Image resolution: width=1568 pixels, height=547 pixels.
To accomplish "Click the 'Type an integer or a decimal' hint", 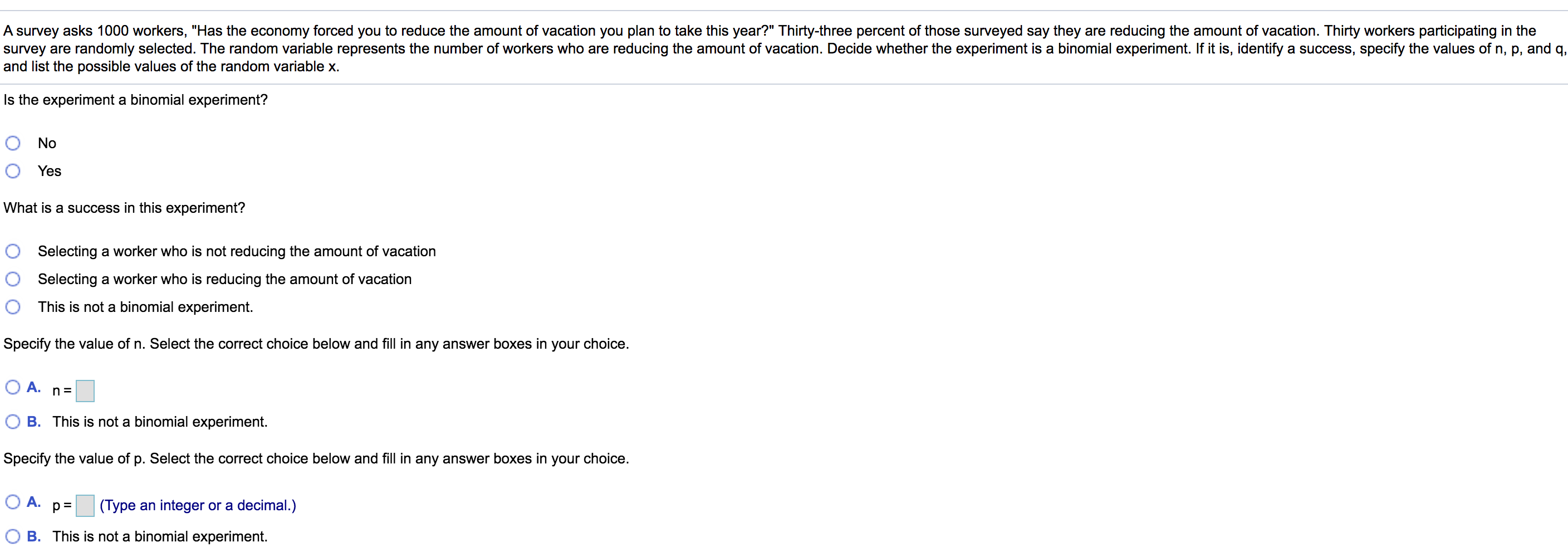I will (198, 506).
